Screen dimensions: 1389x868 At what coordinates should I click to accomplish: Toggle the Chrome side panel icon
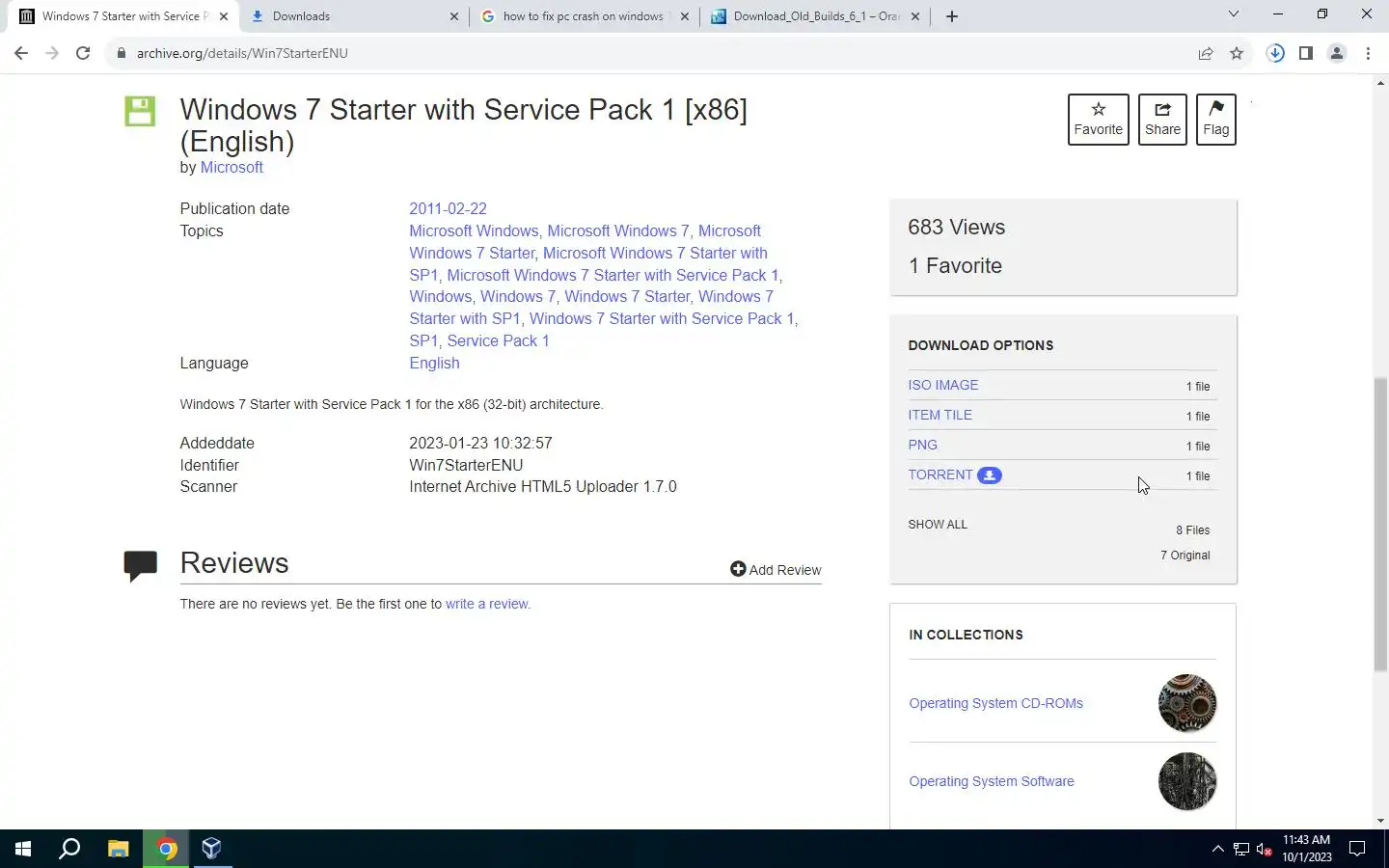pos(1306,53)
